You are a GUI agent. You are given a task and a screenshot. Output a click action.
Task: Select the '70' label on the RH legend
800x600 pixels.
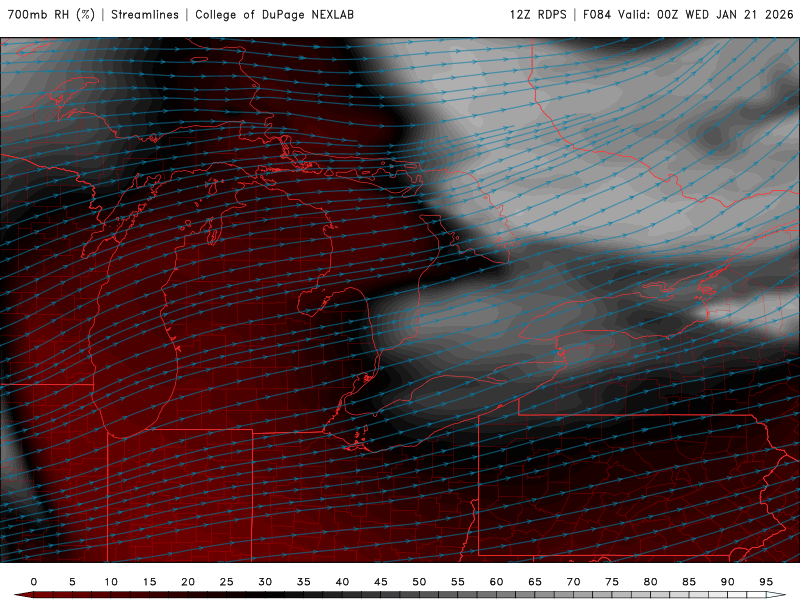click(573, 582)
